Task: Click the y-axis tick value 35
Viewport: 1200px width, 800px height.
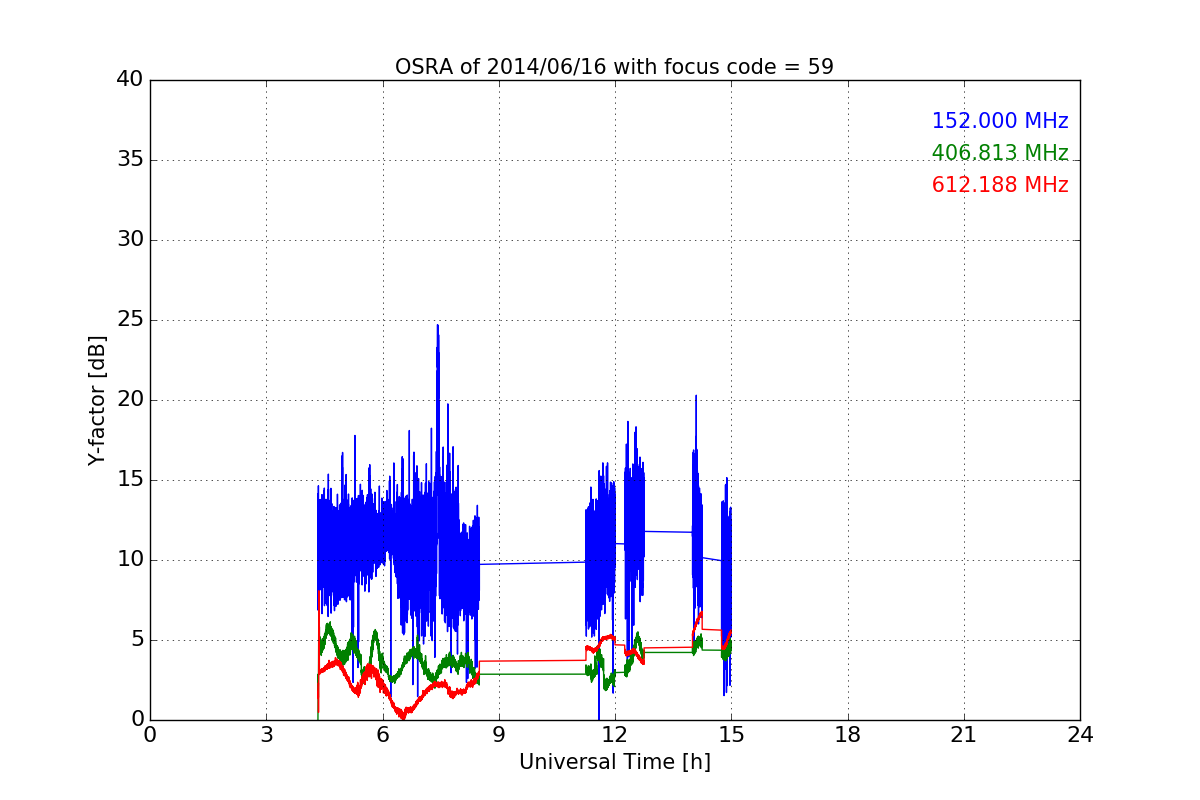Action: pyautogui.click(x=130, y=160)
